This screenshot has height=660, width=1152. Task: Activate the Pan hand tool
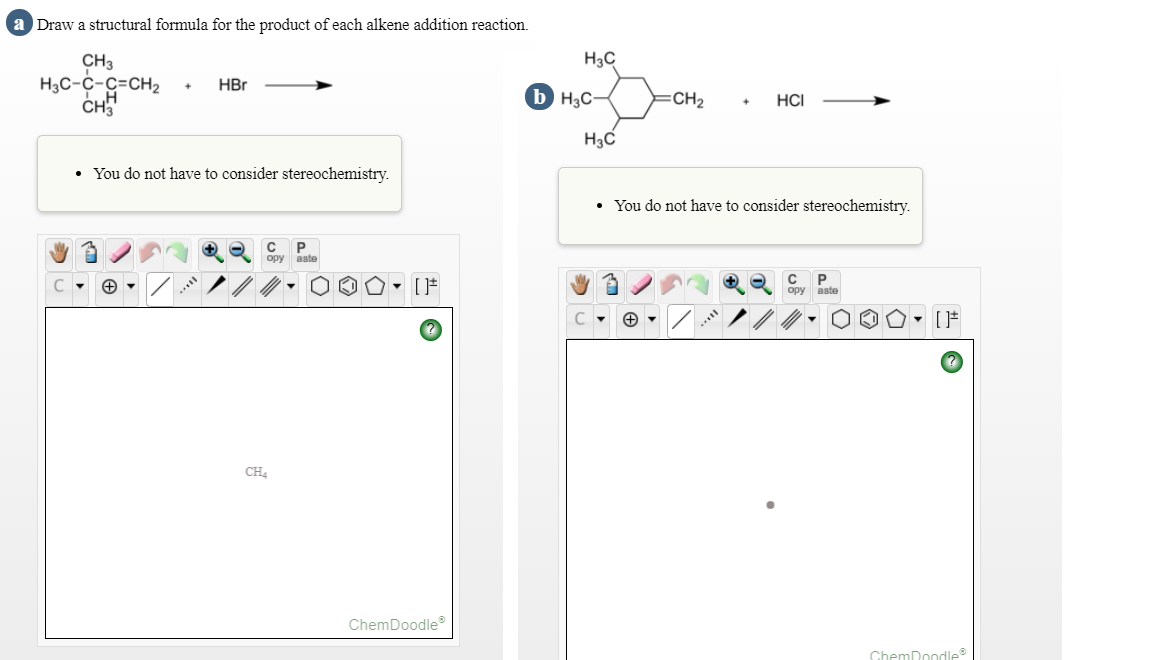[x=58, y=252]
